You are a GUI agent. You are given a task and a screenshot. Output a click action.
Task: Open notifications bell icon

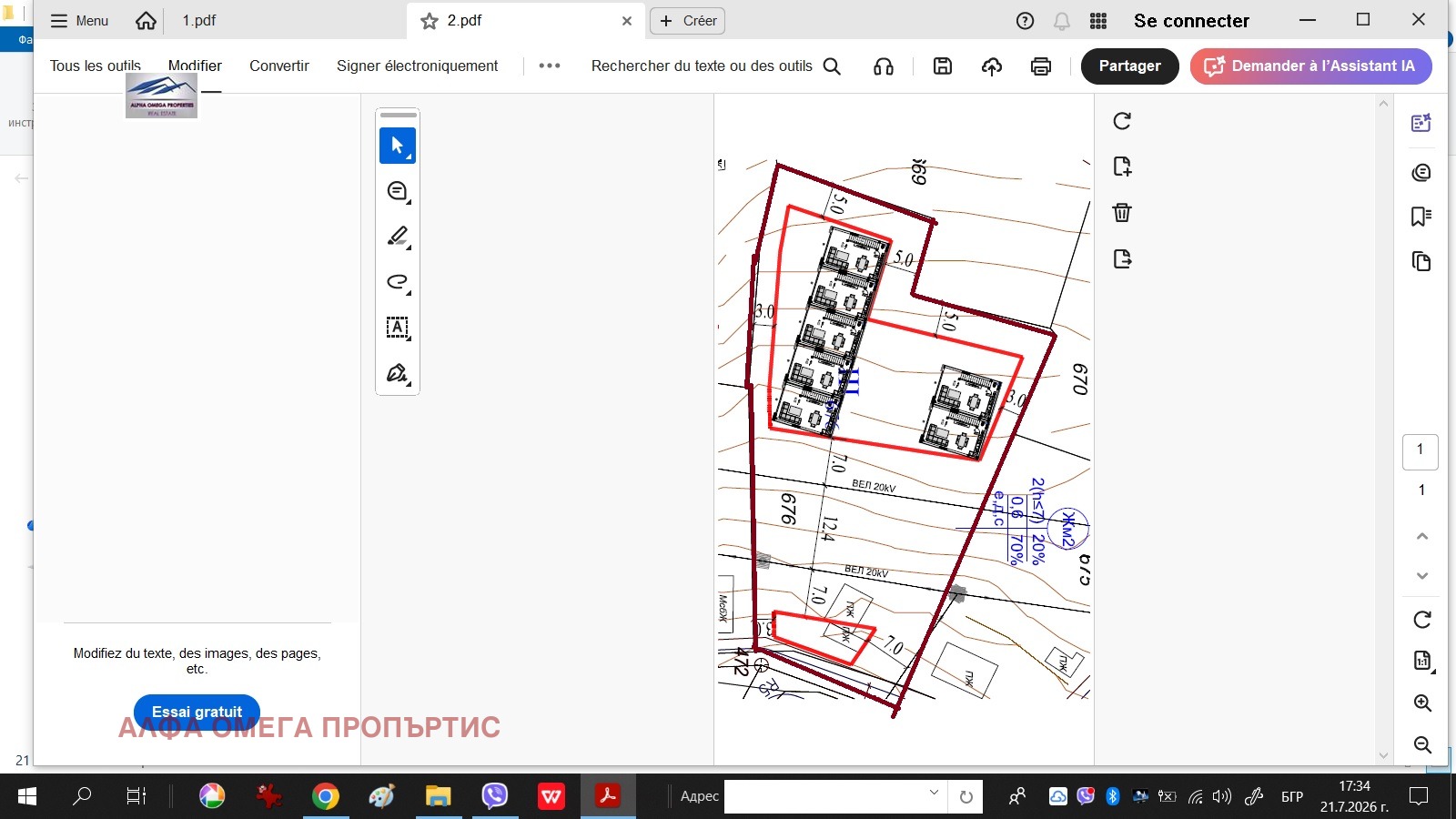(1062, 21)
